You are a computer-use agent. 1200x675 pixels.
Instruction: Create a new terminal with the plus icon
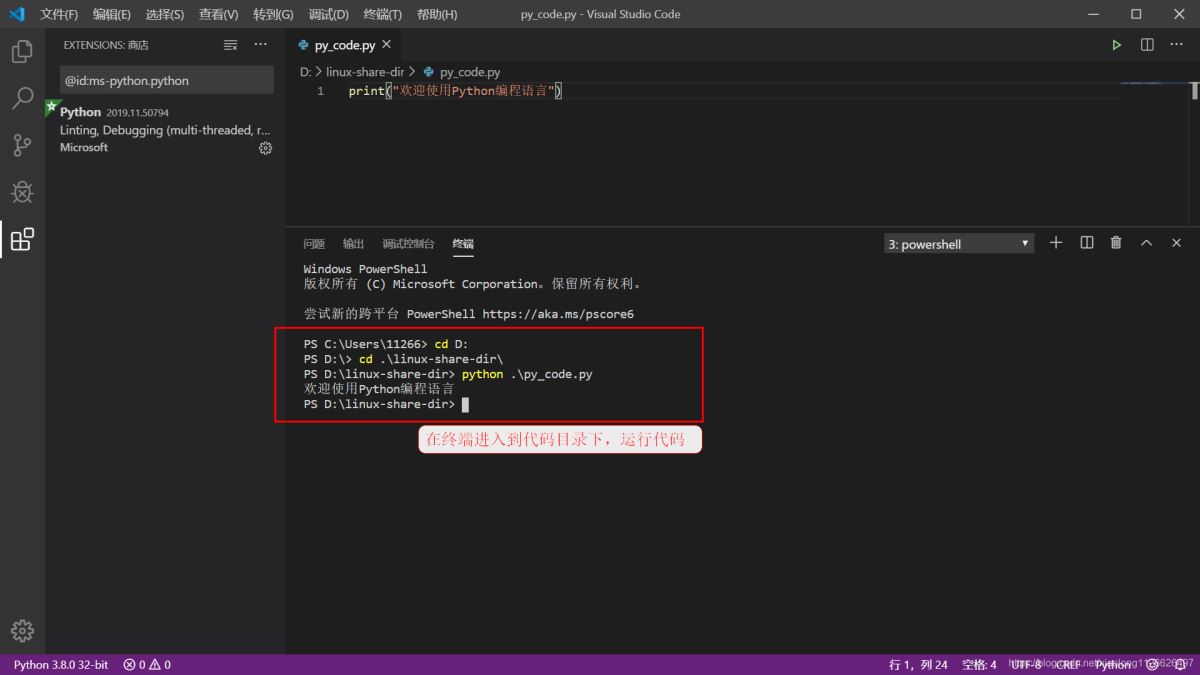pos(1055,242)
